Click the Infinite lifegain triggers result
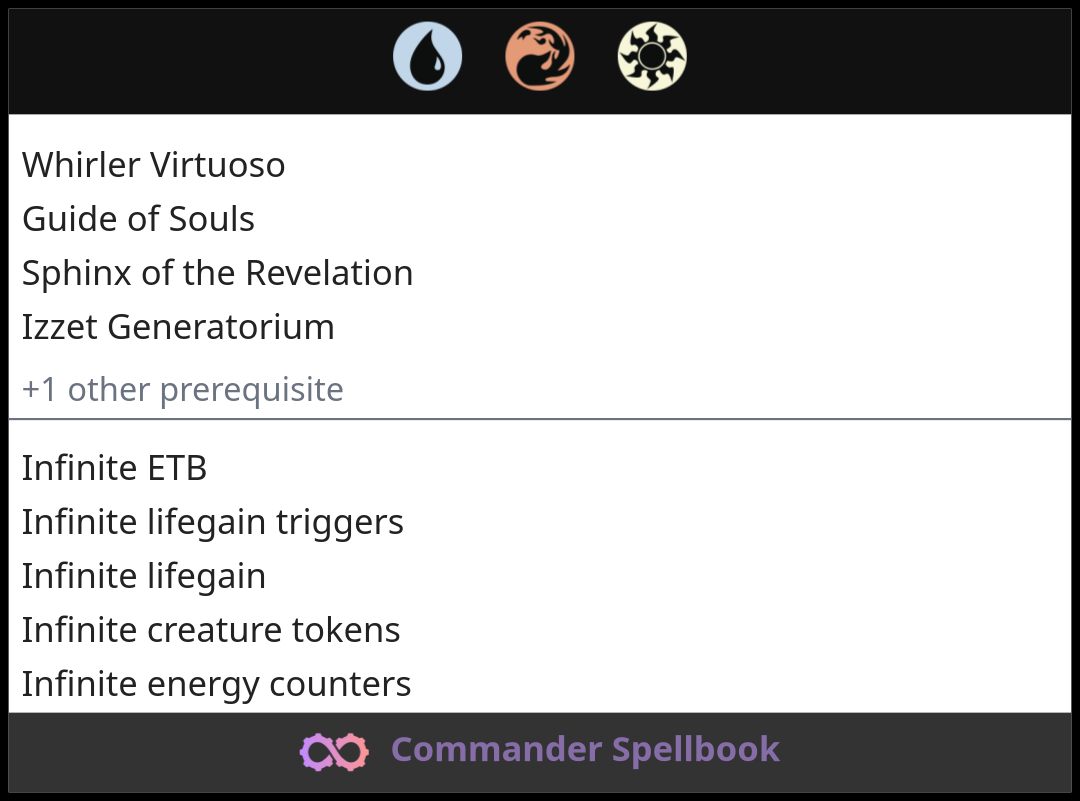 212,522
